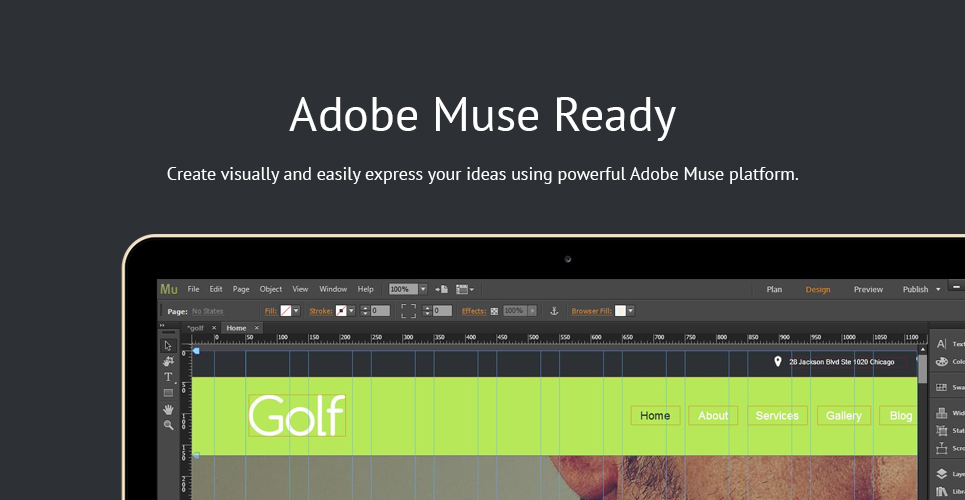The width and height of the screenshot is (965, 500).
Task: Switch to the *golf document tab
Action: (x=195, y=328)
